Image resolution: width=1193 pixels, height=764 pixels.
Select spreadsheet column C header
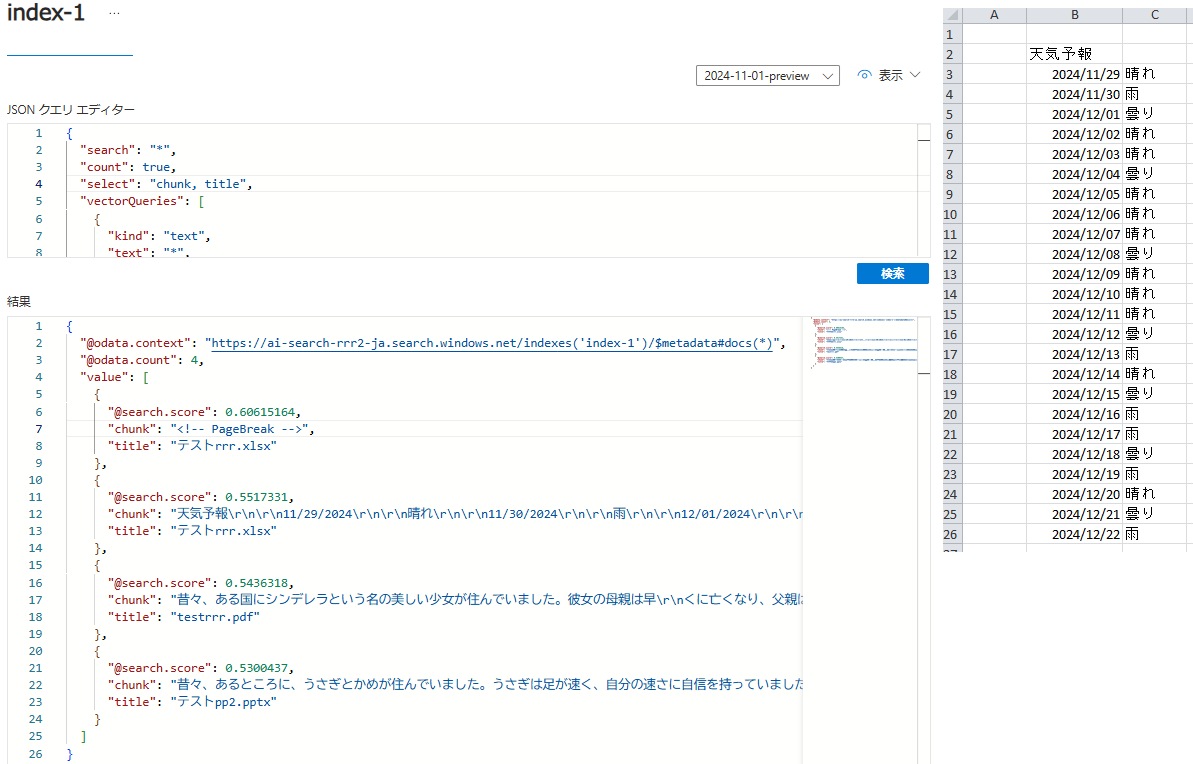click(1155, 14)
